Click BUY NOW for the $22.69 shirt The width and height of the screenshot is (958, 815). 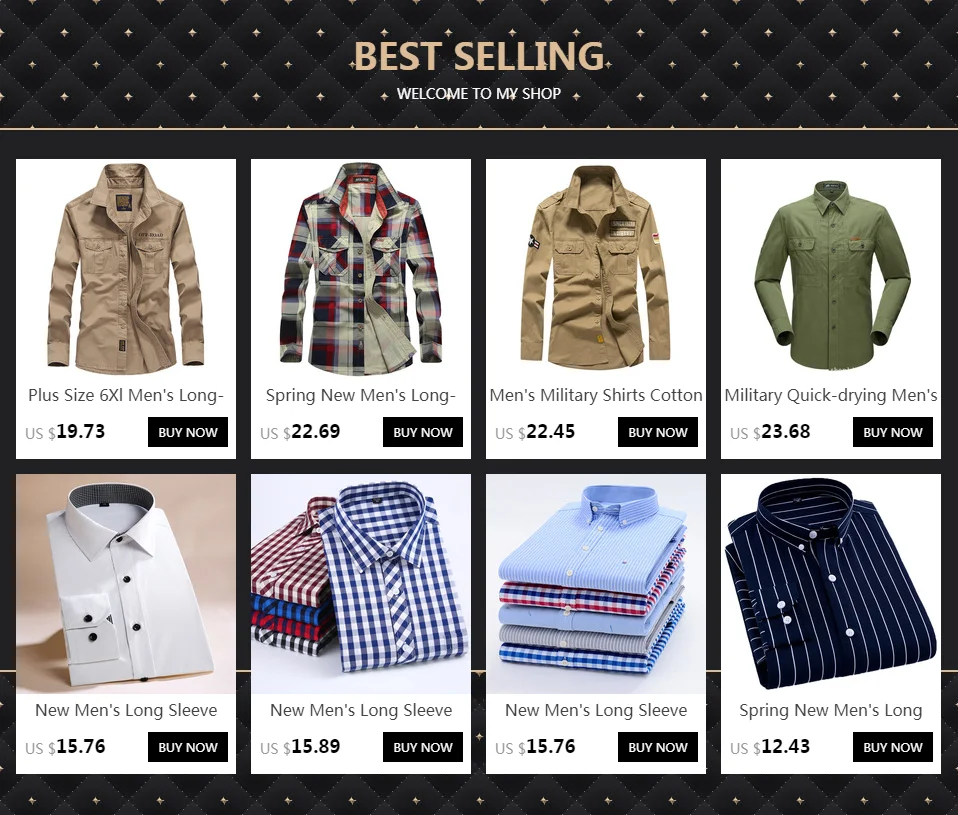(423, 432)
